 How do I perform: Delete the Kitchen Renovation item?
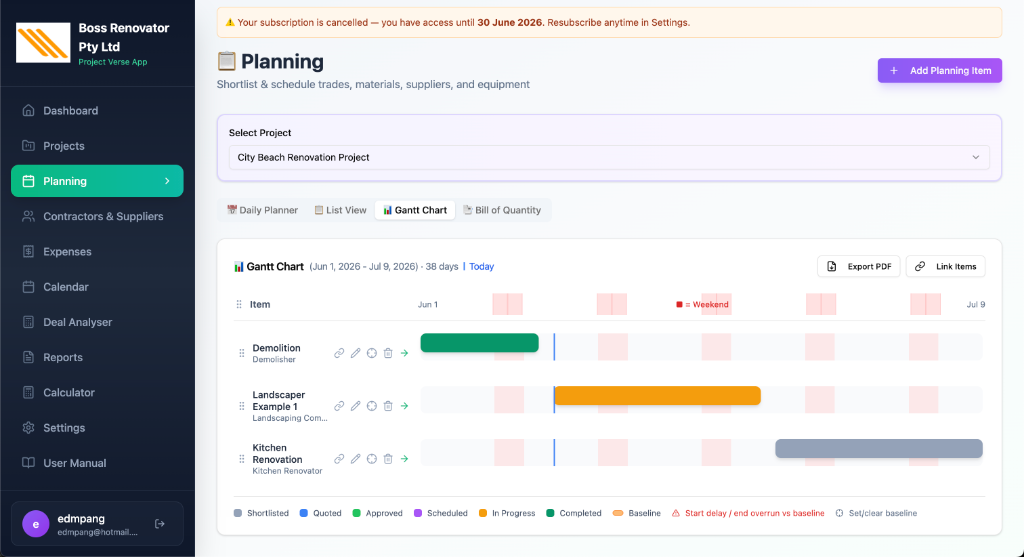tap(388, 459)
